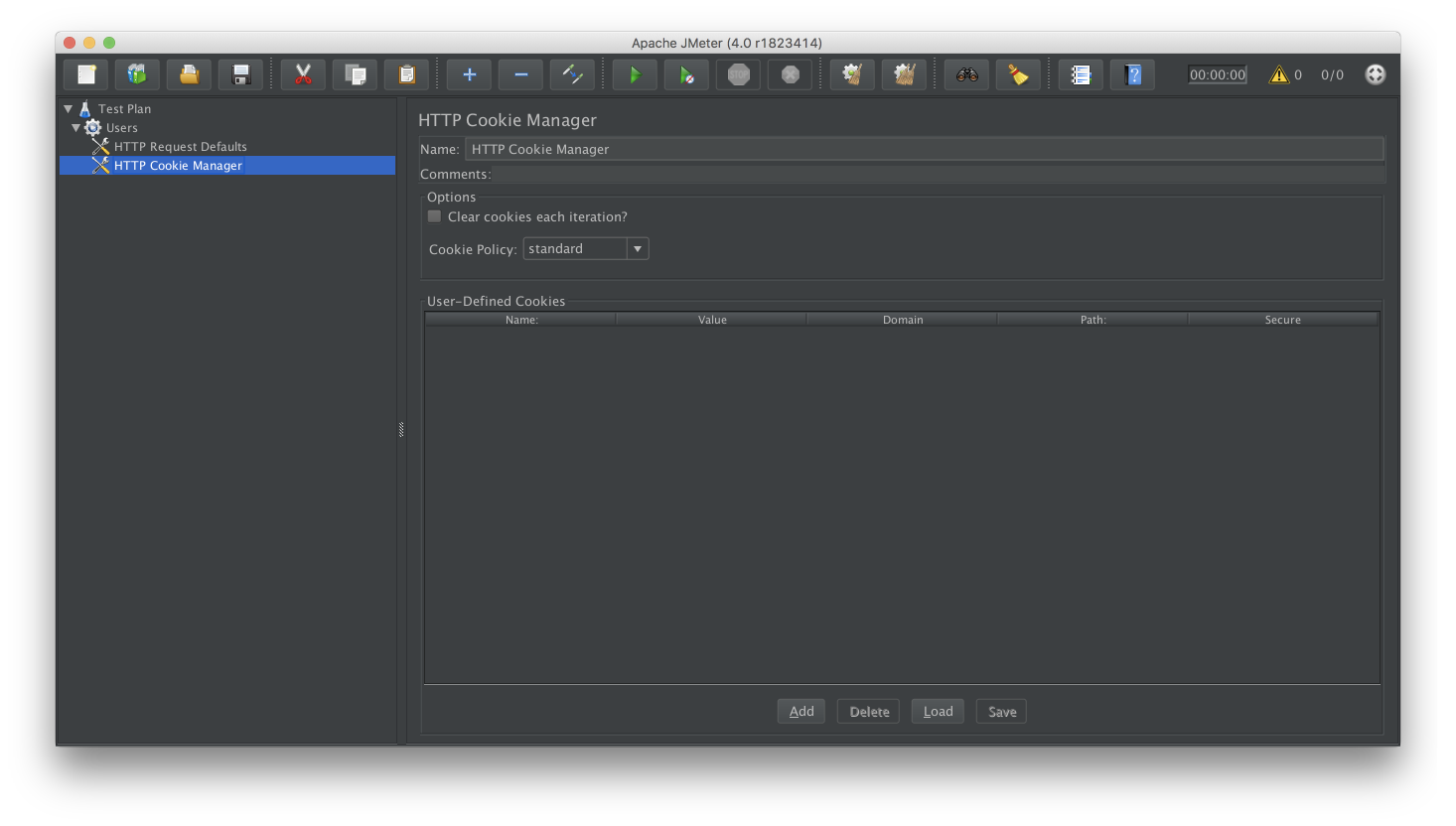
Task: Paste the copied element
Action: click(x=406, y=74)
